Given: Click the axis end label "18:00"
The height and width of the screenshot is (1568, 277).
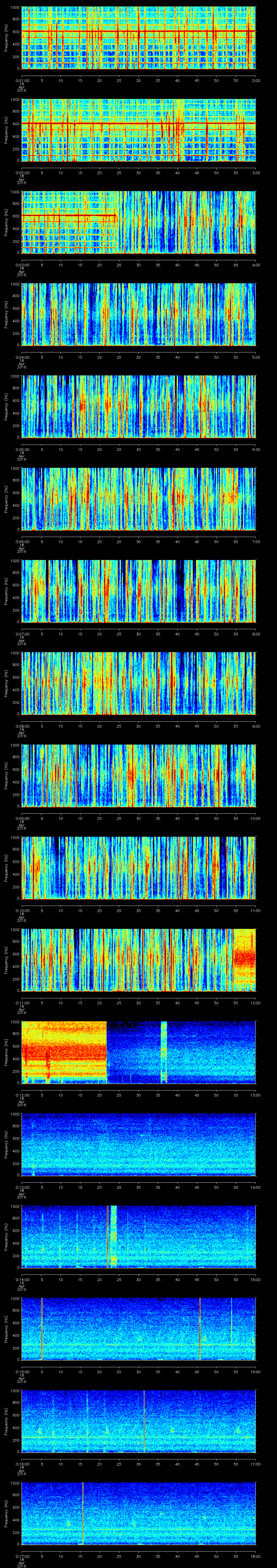Looking at the screenshot, I should (256, 1556).
